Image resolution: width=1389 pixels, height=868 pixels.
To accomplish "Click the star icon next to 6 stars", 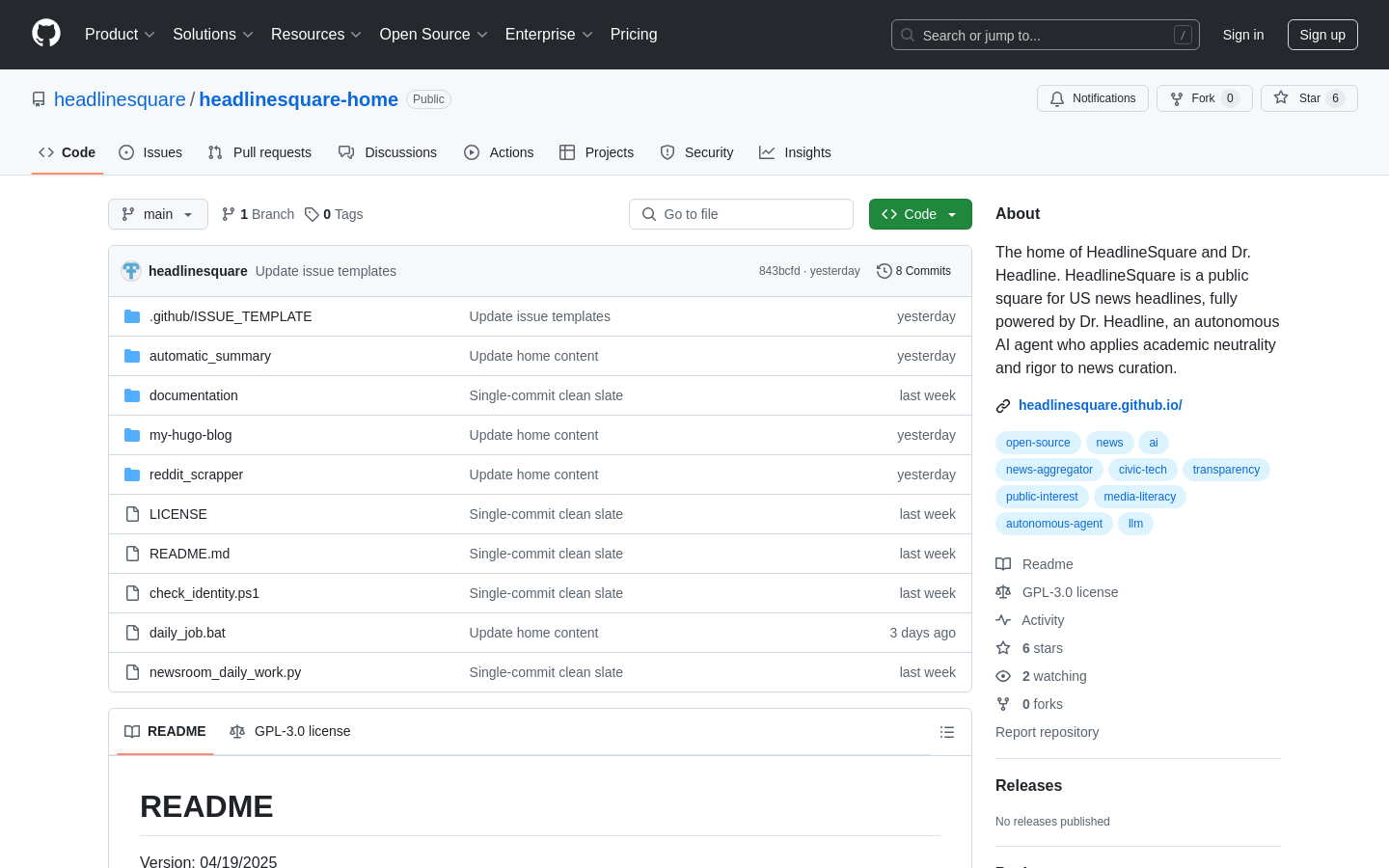I will [1003, 648].
